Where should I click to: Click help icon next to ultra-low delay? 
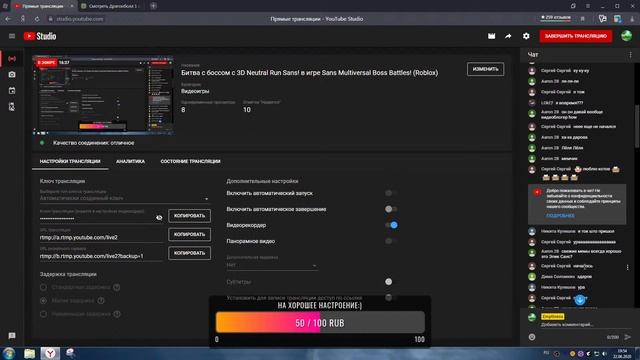(117, 314)
